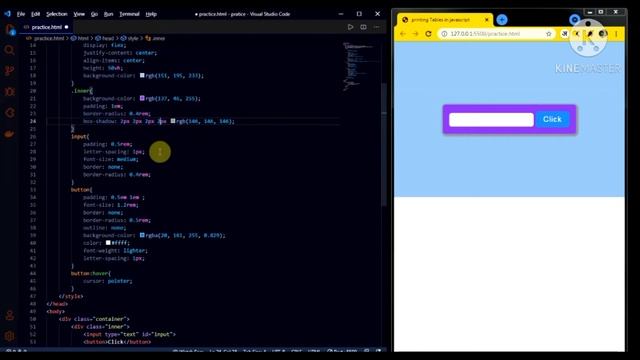640x360 pixels.
Task: Open the Manage gear icon in VS Code
Action: coord(9,336)
